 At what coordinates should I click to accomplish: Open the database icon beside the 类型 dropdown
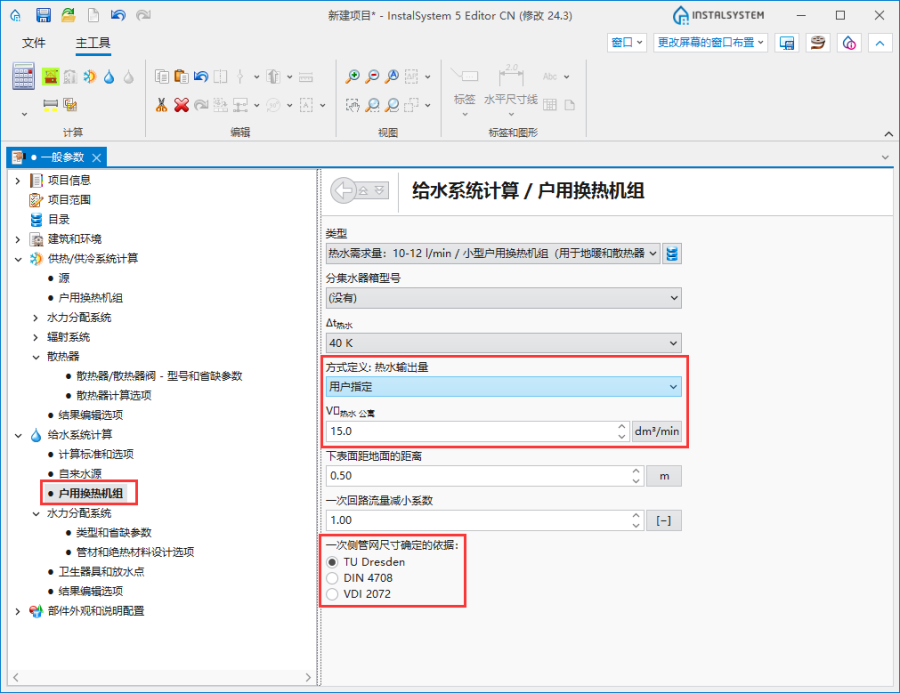coord(672,253)
